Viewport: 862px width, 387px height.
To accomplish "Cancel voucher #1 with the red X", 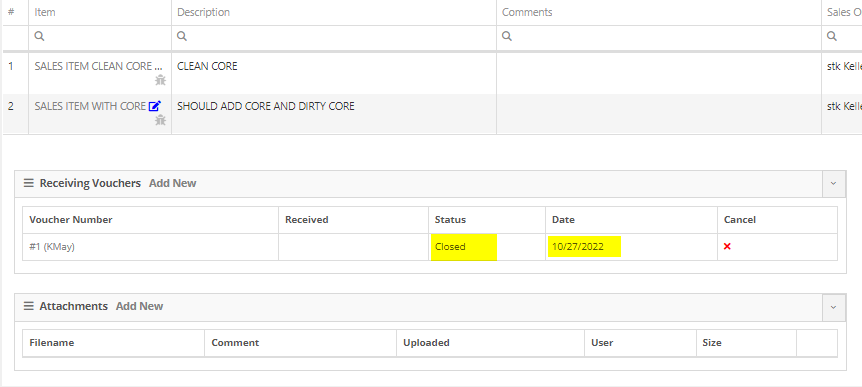I will [x=727, y=247].
